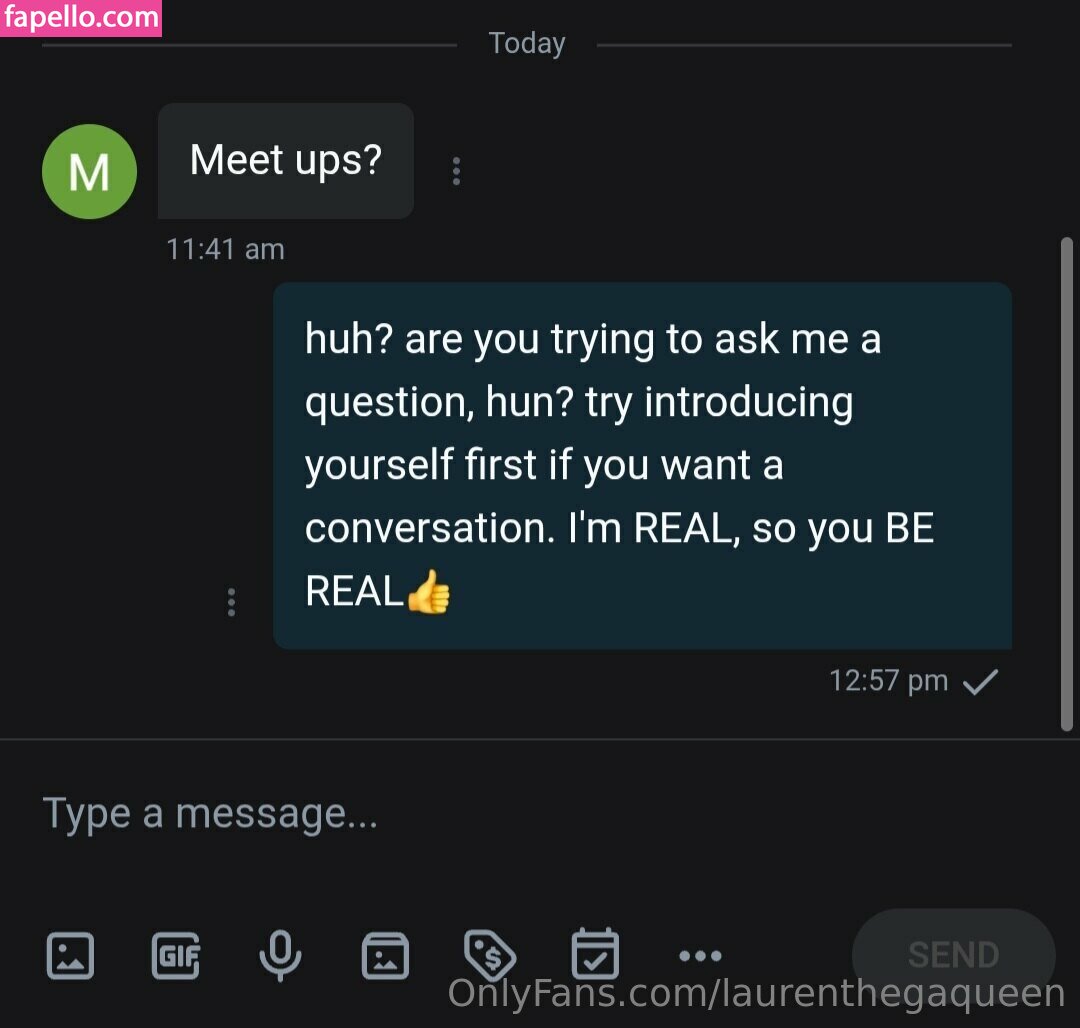Screen dimensions: 1080x1028
Task: Open options menu beside the reply message
Action: (x=232, y=602)
